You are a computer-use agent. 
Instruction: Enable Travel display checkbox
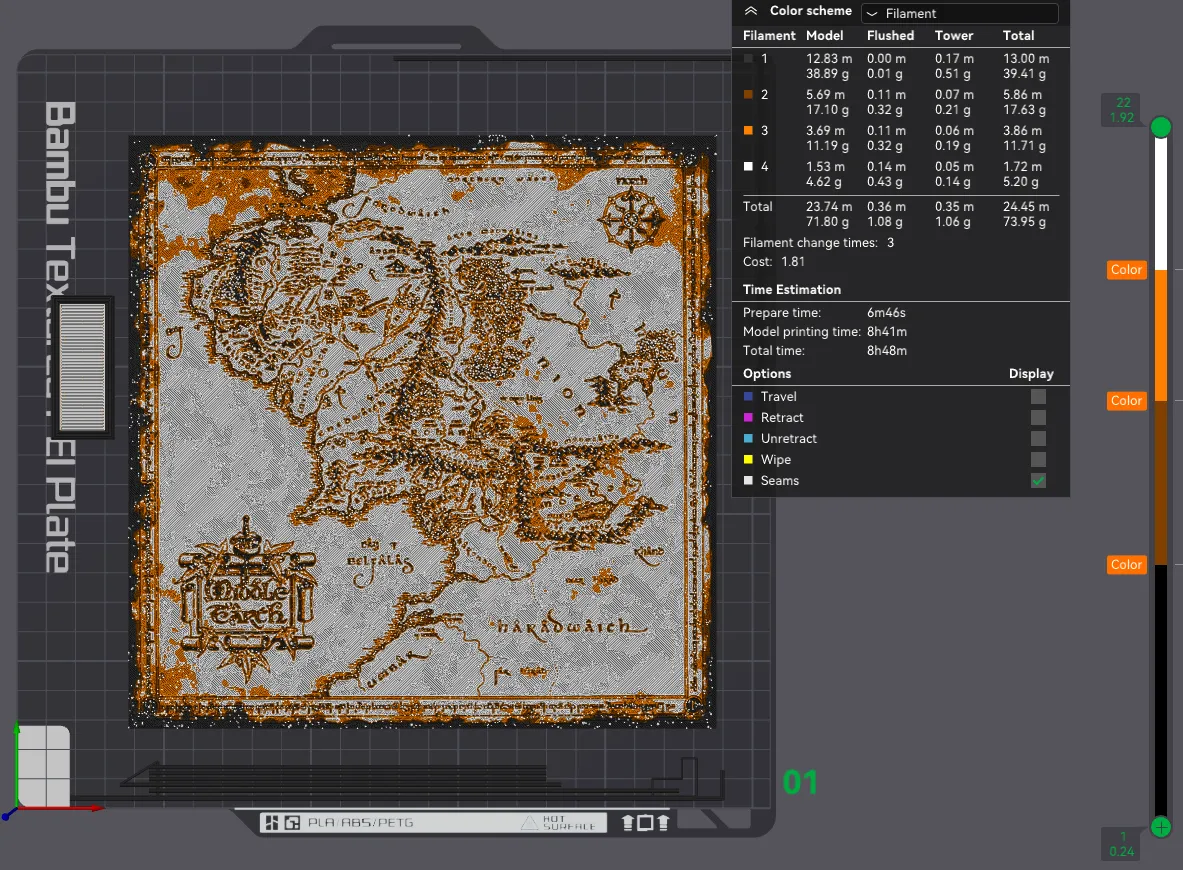(1039, 397)
